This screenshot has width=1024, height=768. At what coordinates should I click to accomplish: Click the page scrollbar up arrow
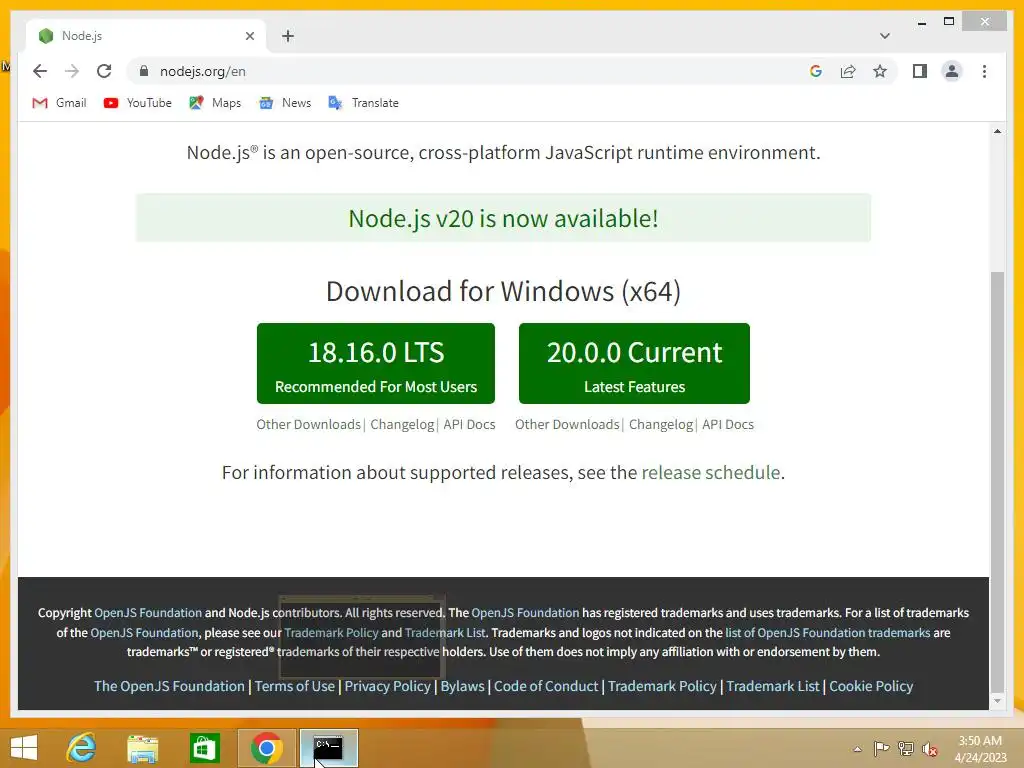point(997,131)
